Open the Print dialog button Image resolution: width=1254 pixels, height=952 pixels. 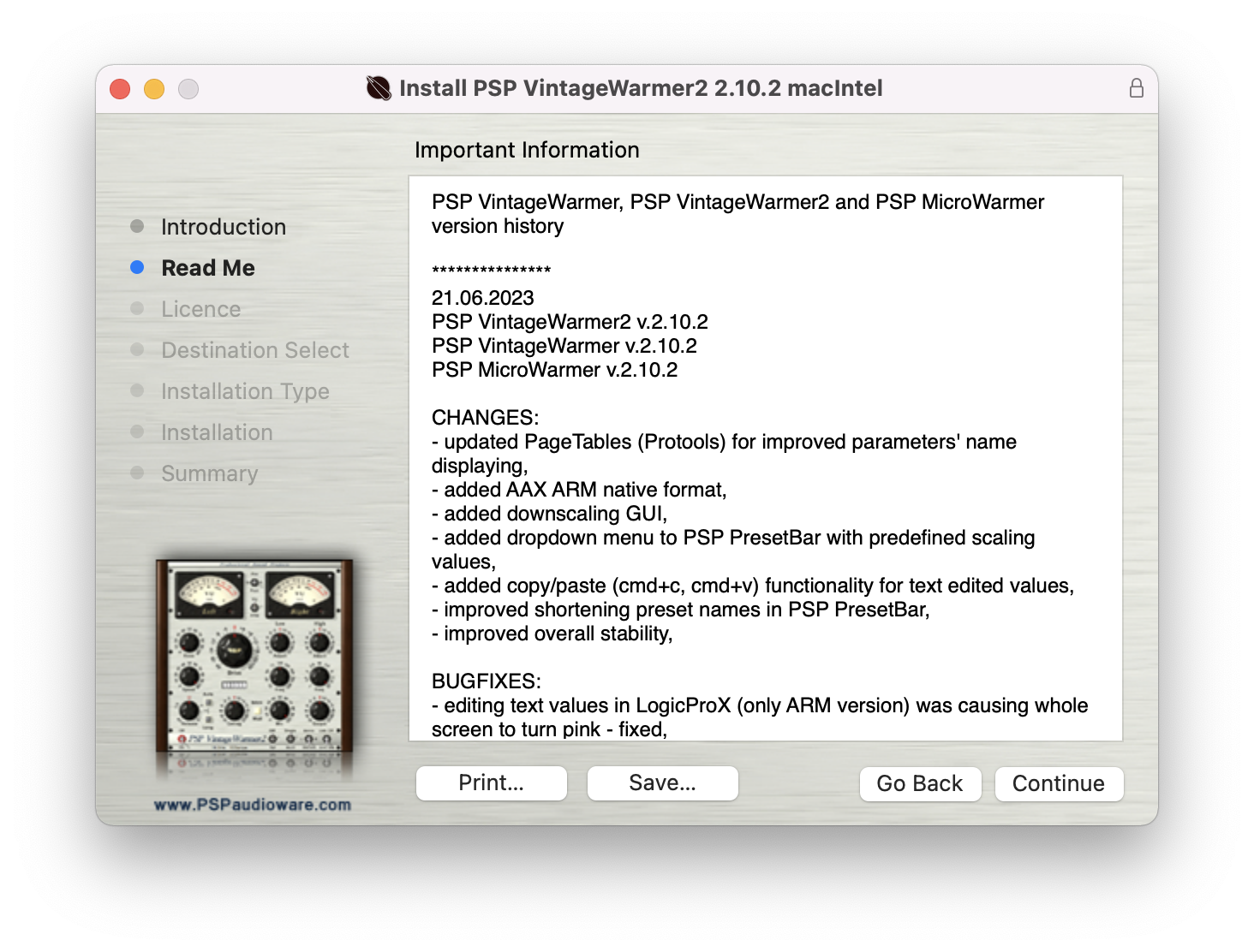(x=492, y=782)
